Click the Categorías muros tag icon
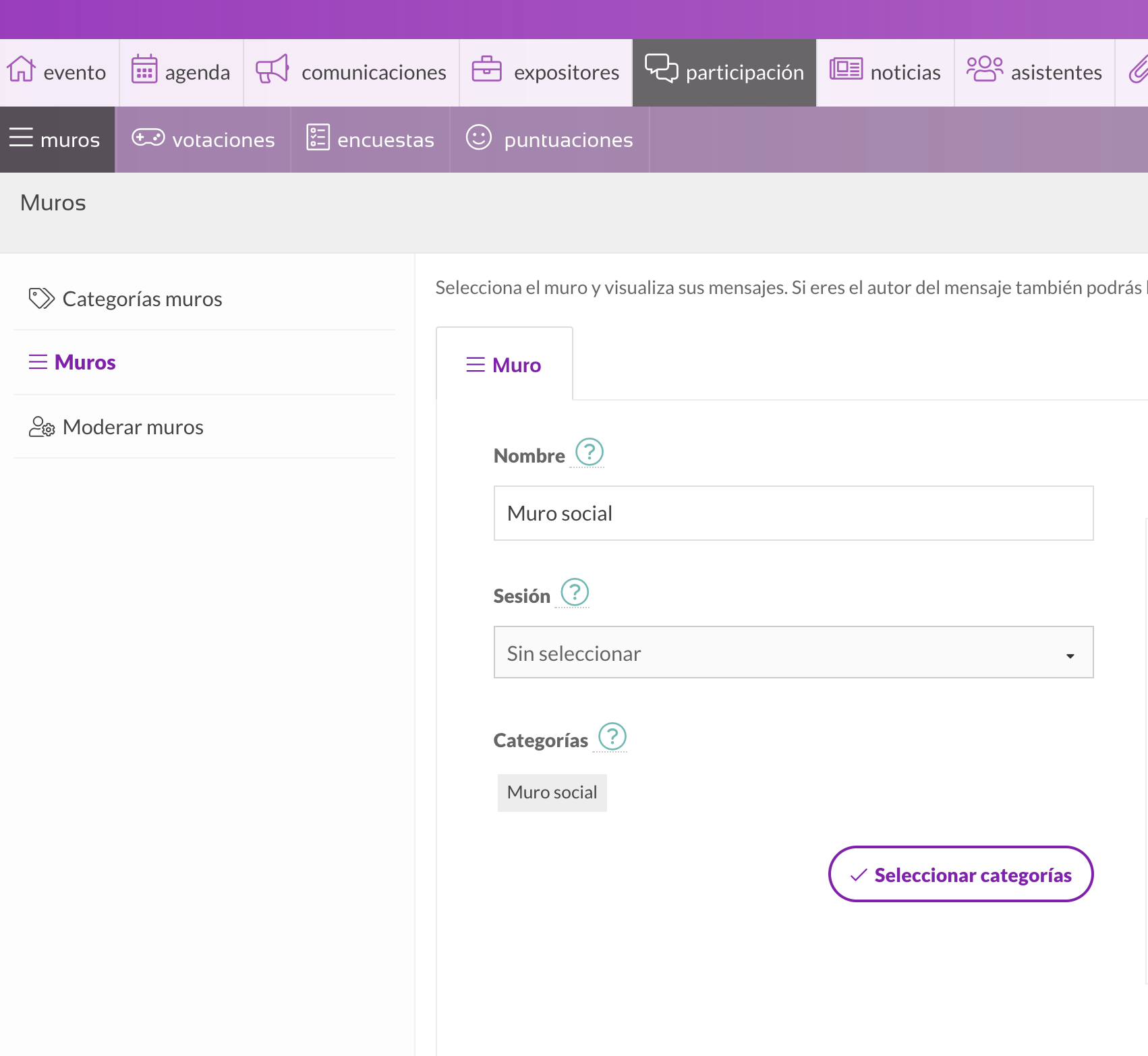Screen dimensions: 1148x1056 pyautogui.click(x=41, y=298)
